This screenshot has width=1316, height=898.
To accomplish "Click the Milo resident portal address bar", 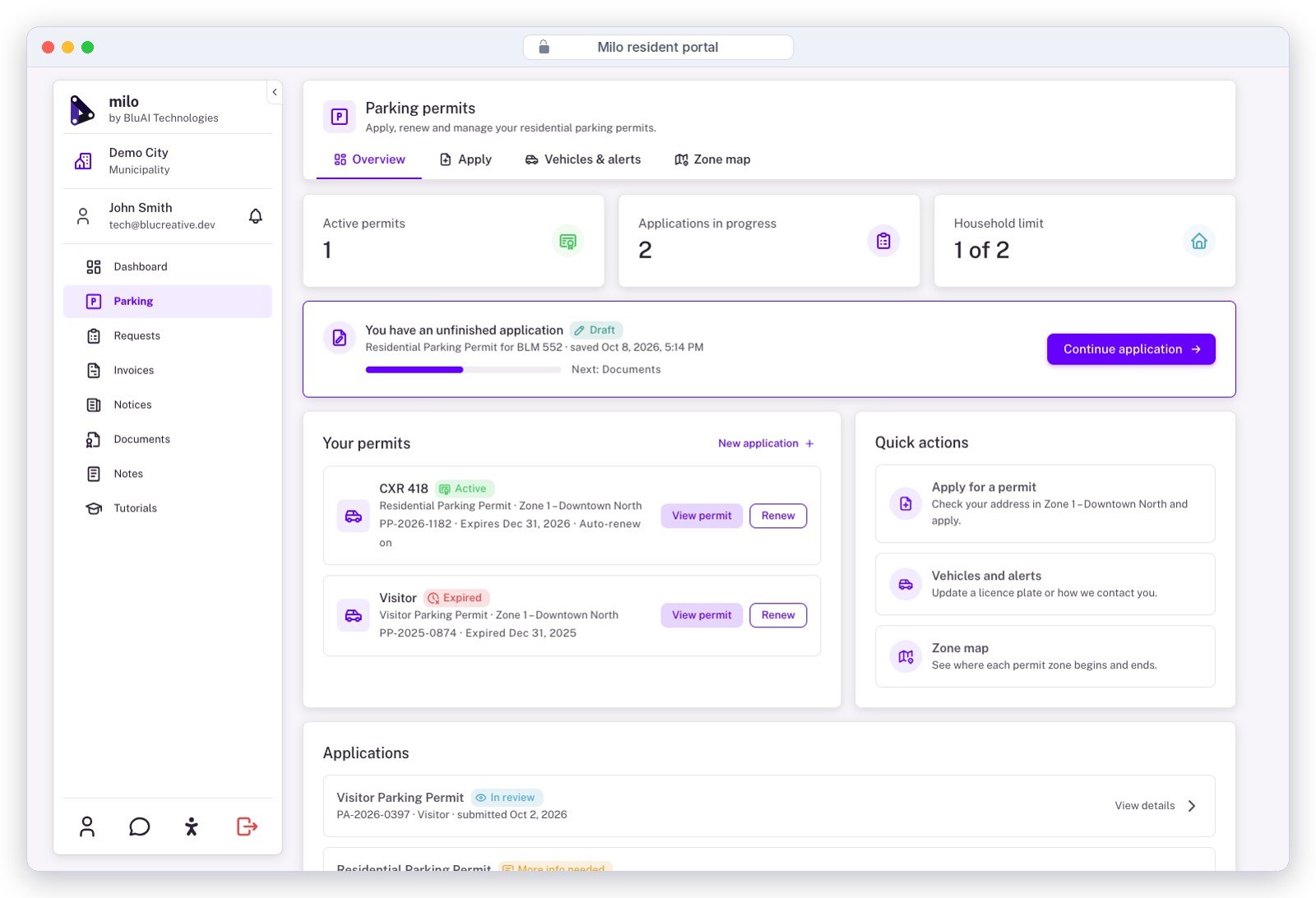I will pyautogui.click(x=658, y=47).
